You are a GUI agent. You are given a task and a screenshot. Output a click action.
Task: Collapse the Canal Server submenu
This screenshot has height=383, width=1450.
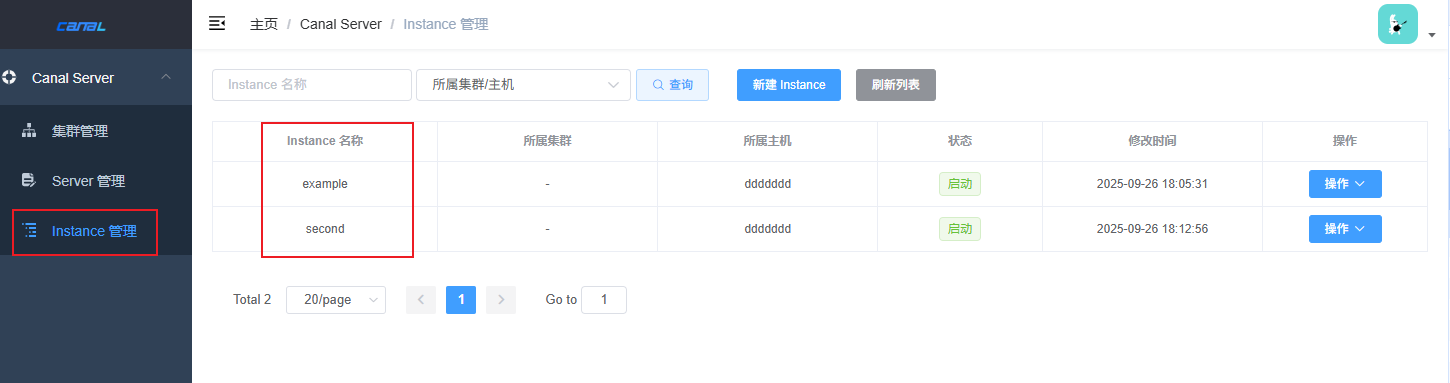96,77
